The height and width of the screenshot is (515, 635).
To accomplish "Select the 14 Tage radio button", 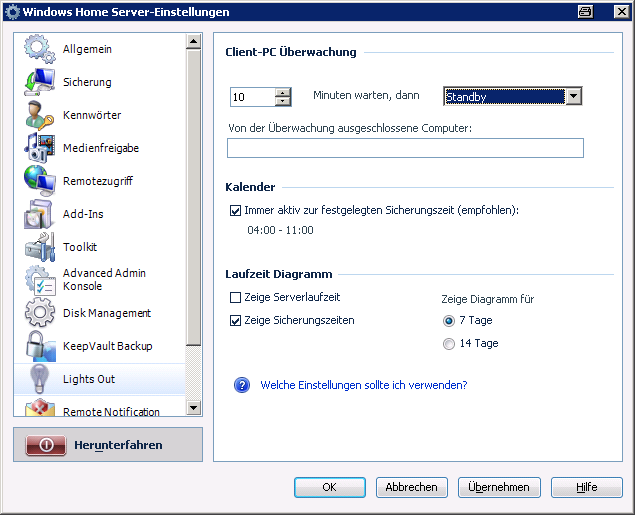I will click(449, 344).
